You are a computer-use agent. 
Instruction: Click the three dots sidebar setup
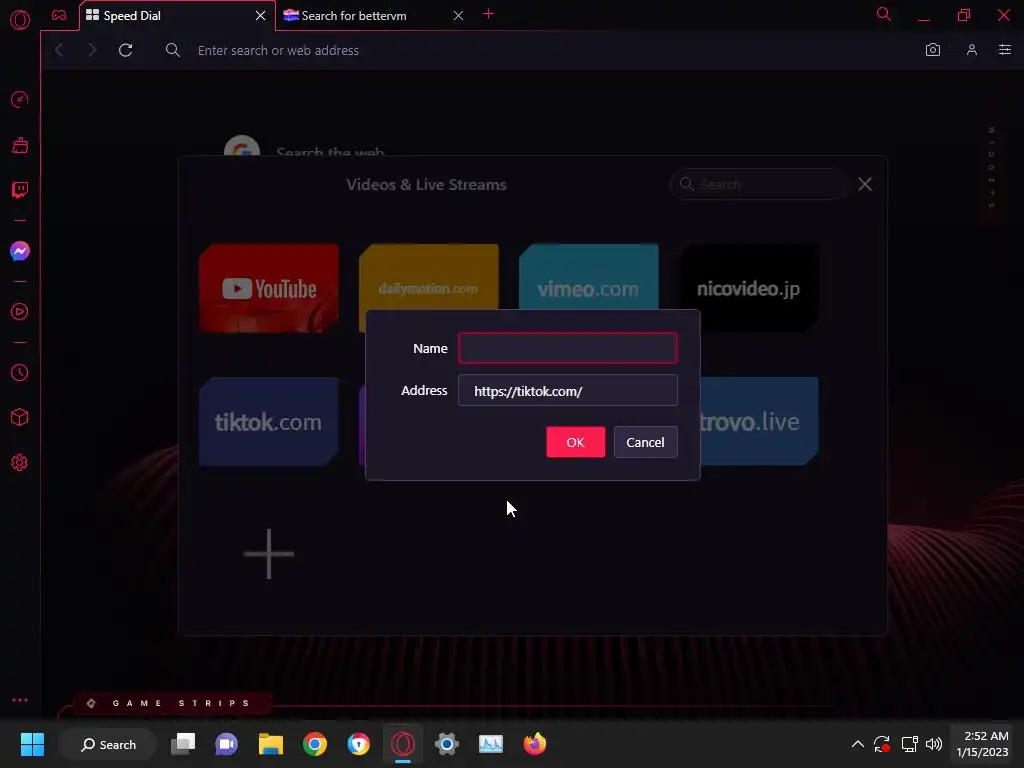(20, 700)
